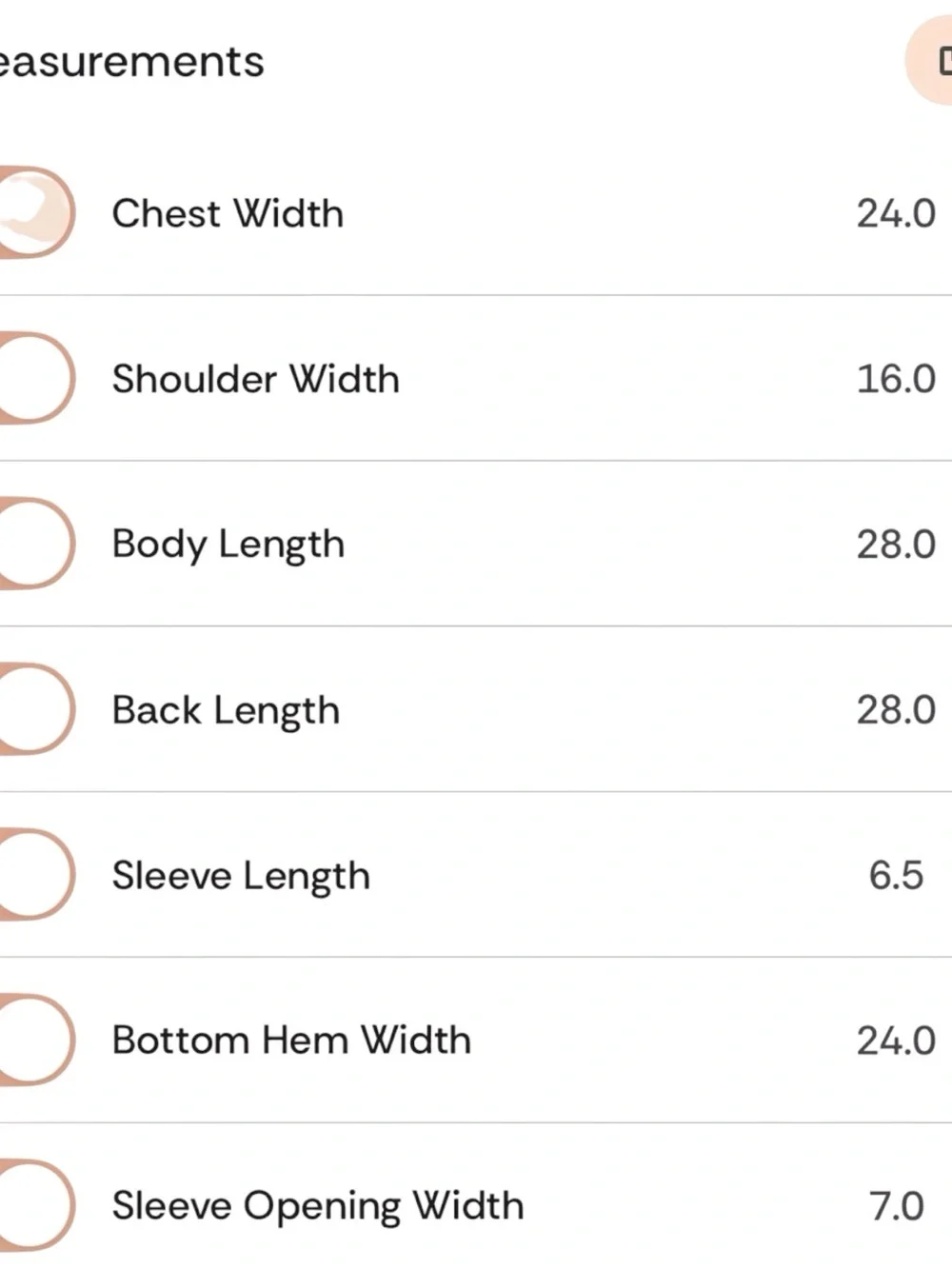This screenshot has width=952, height=1269.
Task: Select the Bottom Hem Width label
Action: pyautogui.click(x=291, y=1040)
